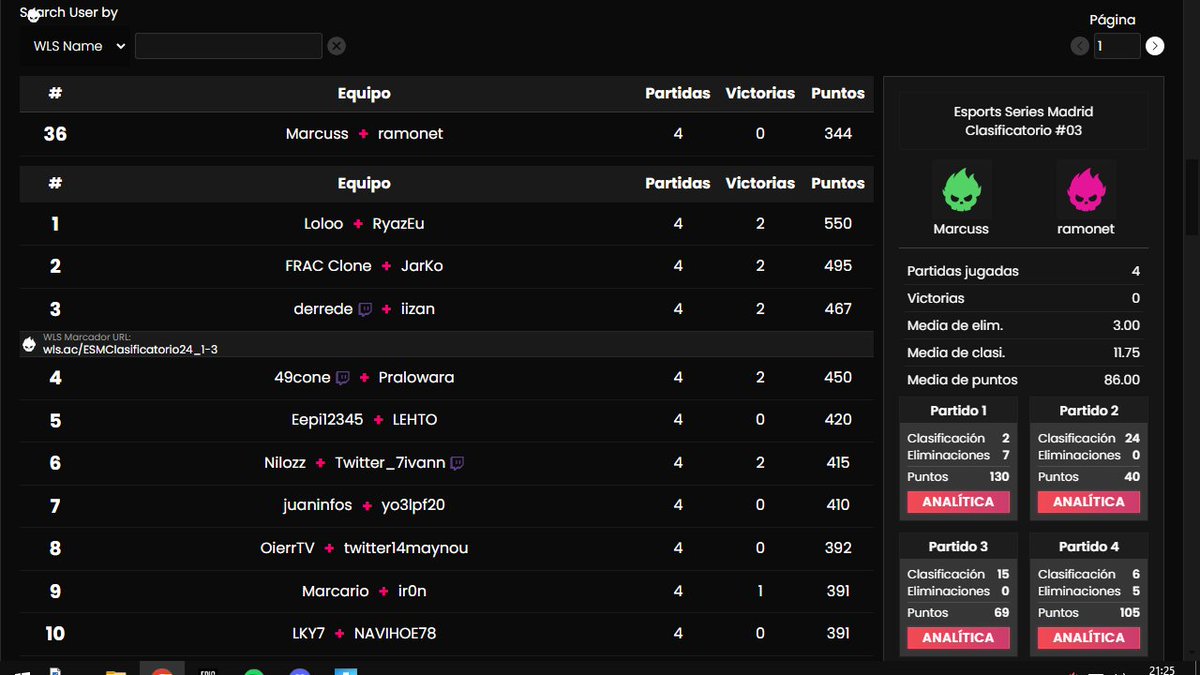1200x675 pixels.
Task: Click the plus icon between 49cone and Pralowara
Action: pyautogui.click(x=365, y=378)
